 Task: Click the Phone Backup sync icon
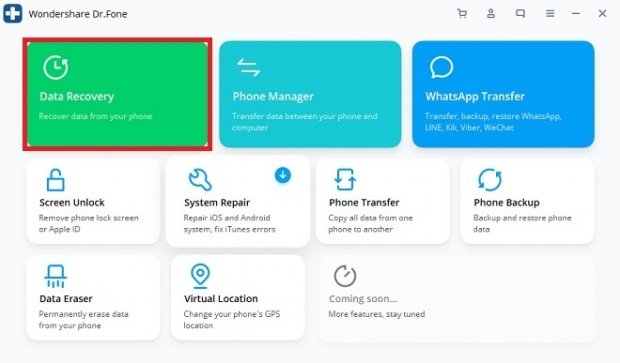point(490,180)
